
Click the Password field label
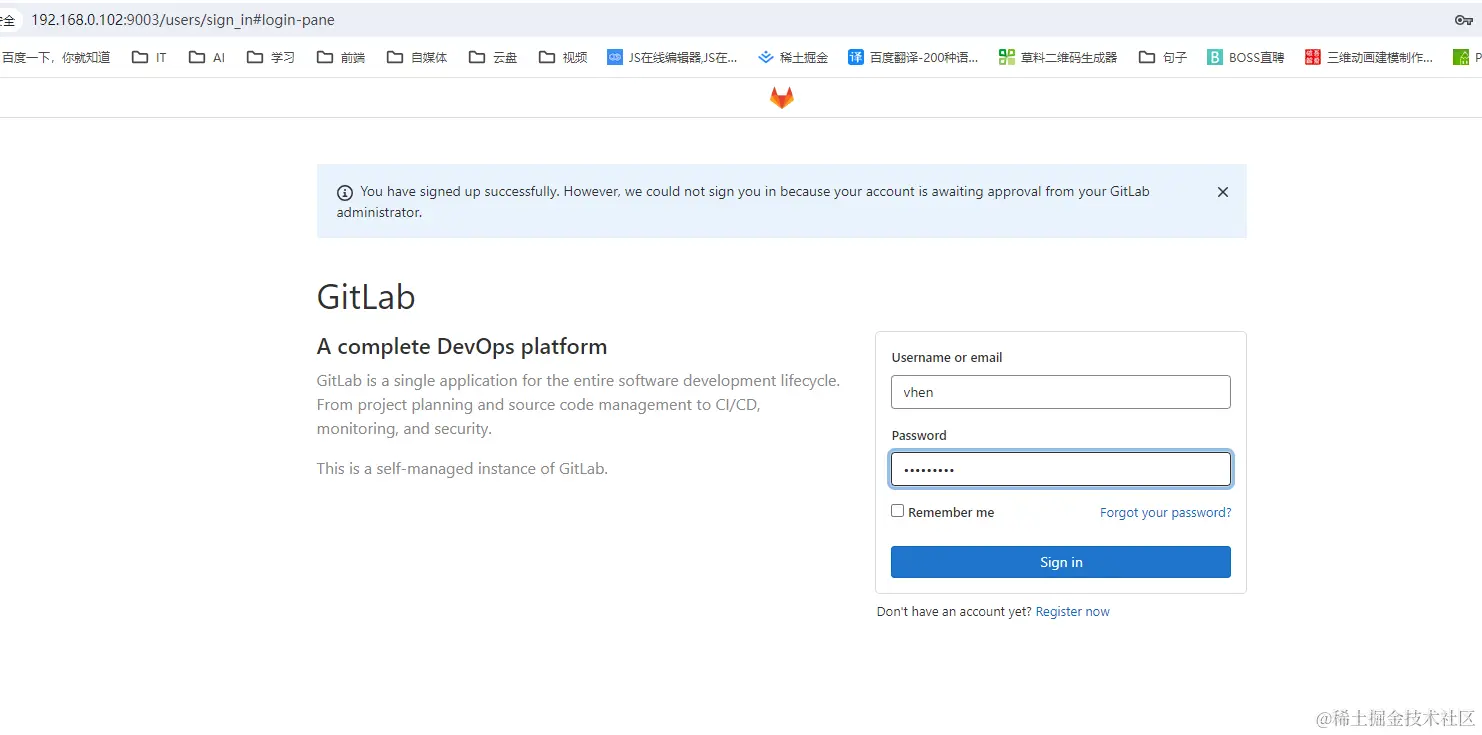918,435
